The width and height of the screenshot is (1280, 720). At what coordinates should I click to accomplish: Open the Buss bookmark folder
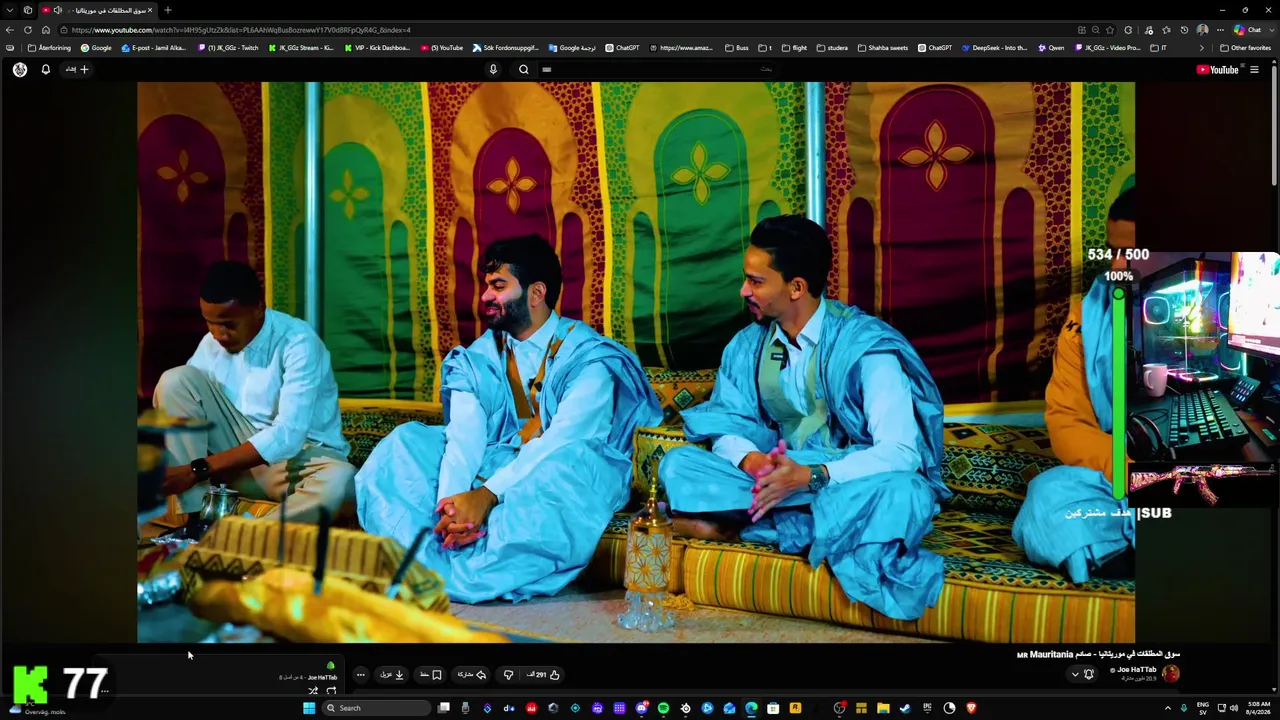[x=736, y=48]
